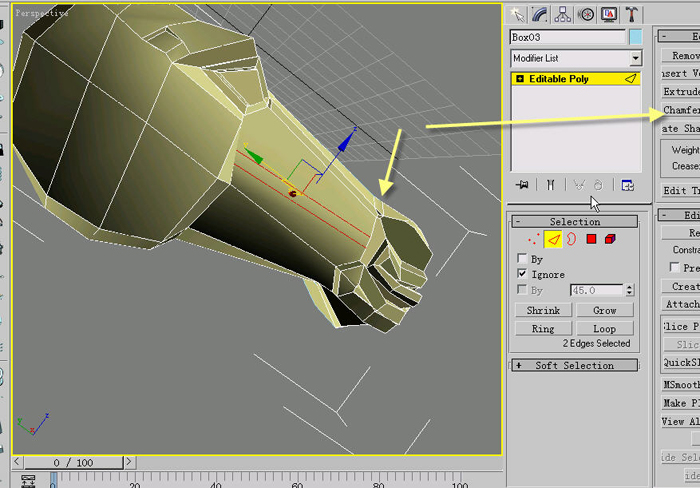The image size is (700, 488).
Task: Enable the By Vertex checkbox
Action: pos(521,259)
